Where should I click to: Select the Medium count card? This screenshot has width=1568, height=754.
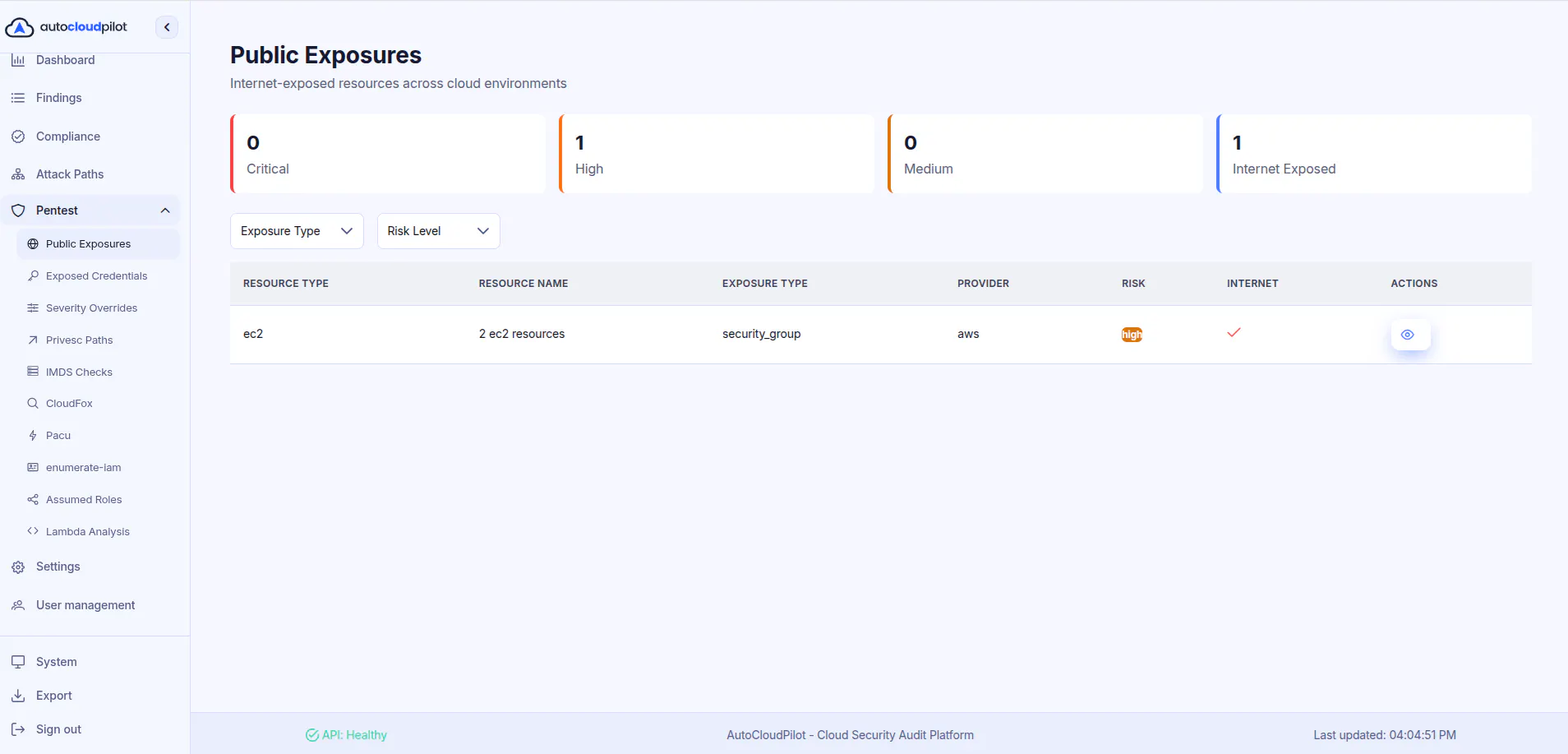[1045, 154]
